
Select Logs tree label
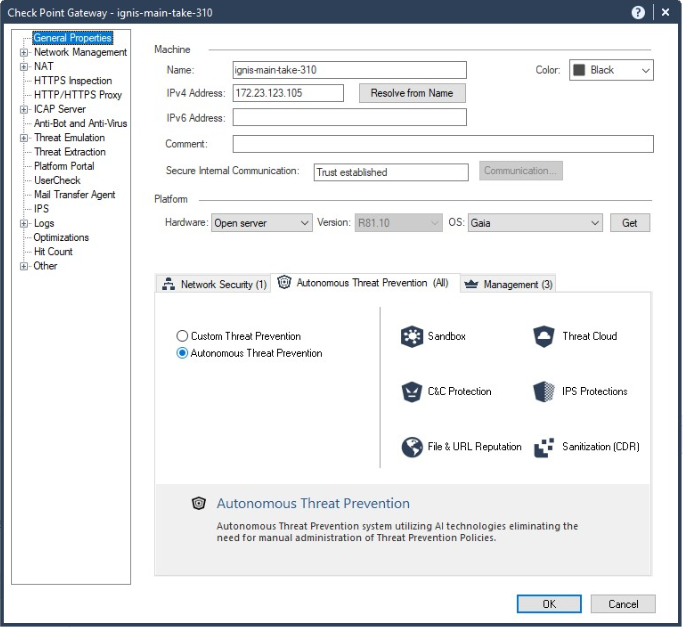click(44, 223)
